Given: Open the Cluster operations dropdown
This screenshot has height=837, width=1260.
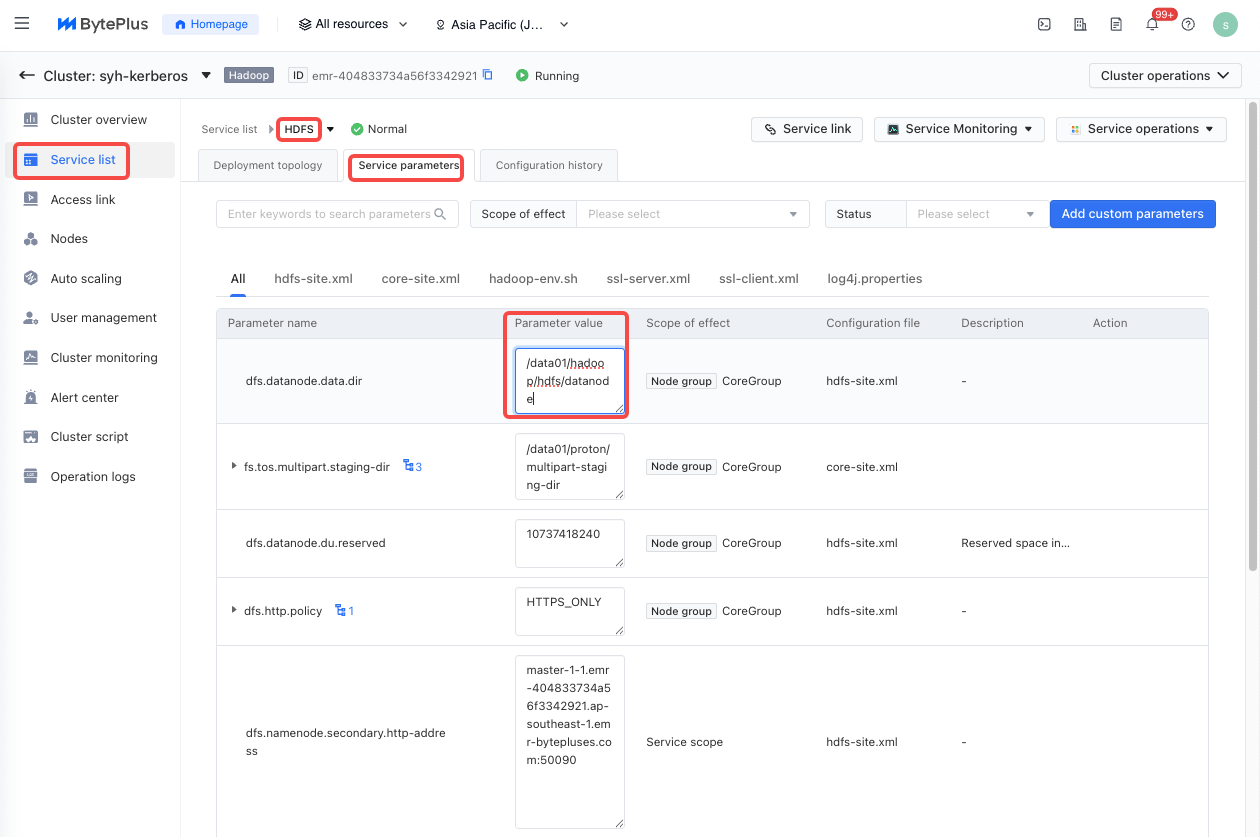Looking at the screenshot, I should (1164, 76).
